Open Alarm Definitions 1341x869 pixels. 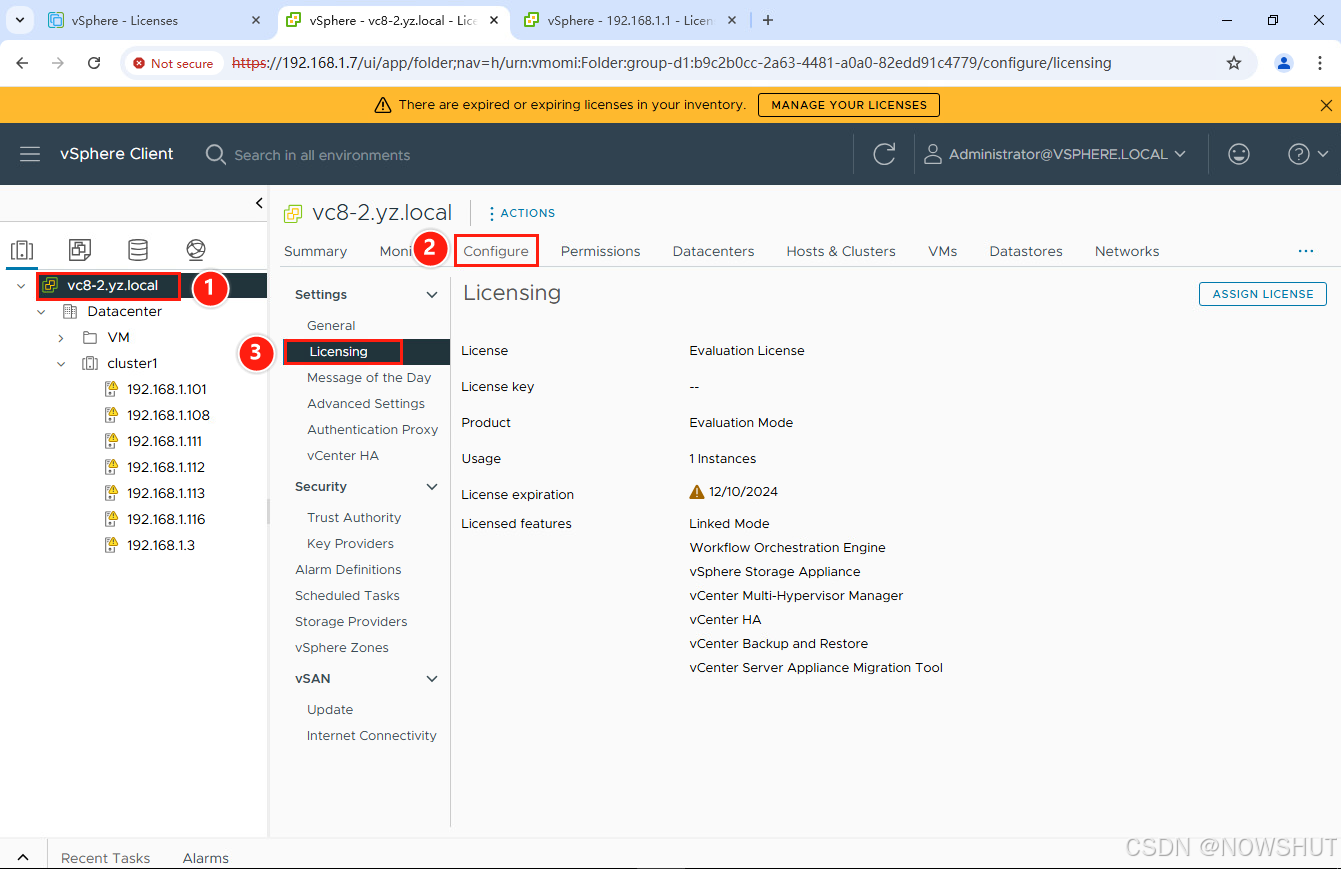(x=348, y=570)
